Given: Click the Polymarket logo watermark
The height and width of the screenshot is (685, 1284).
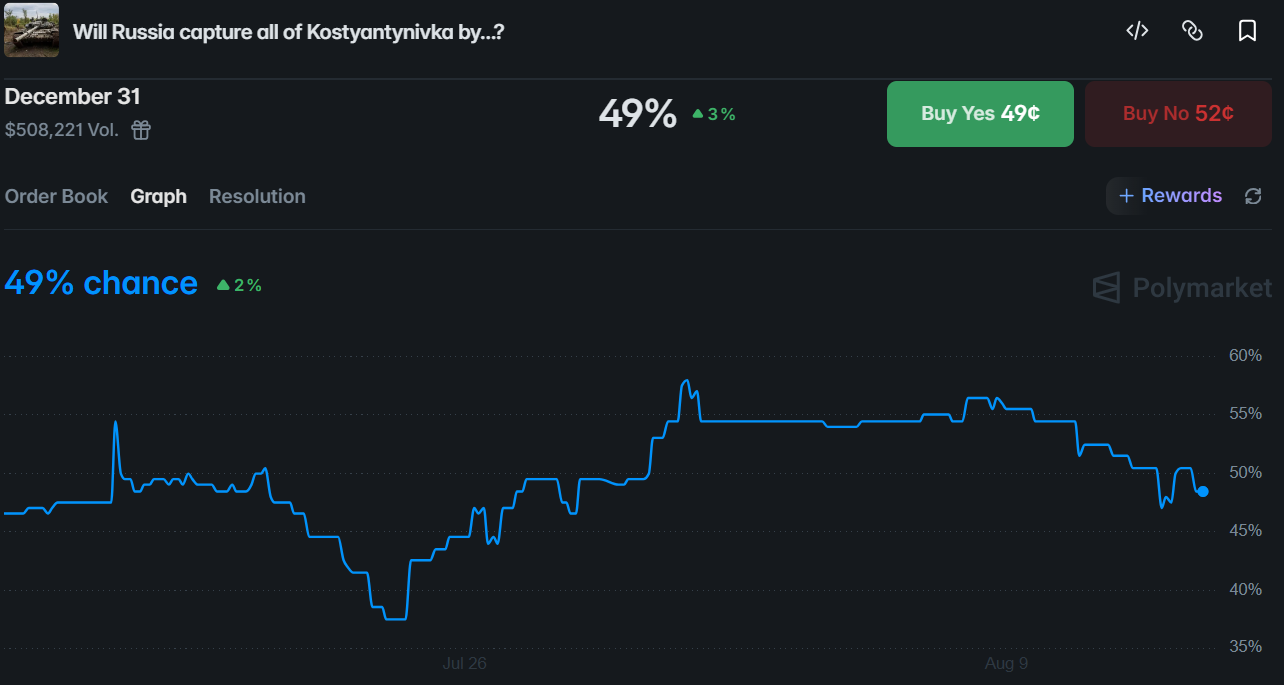Looking at the screenshot, I should pos(1183,288).
